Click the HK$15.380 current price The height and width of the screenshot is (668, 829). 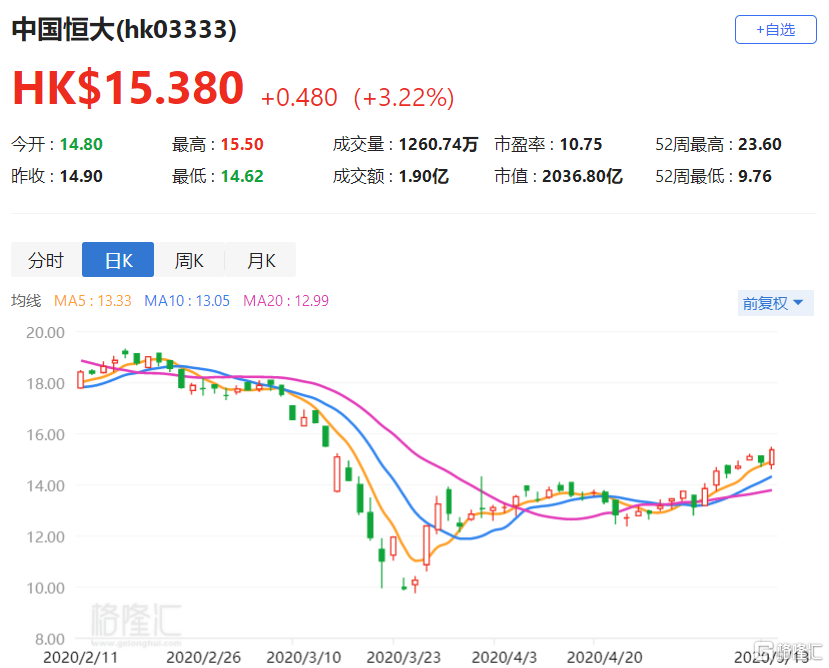[128, 88]
